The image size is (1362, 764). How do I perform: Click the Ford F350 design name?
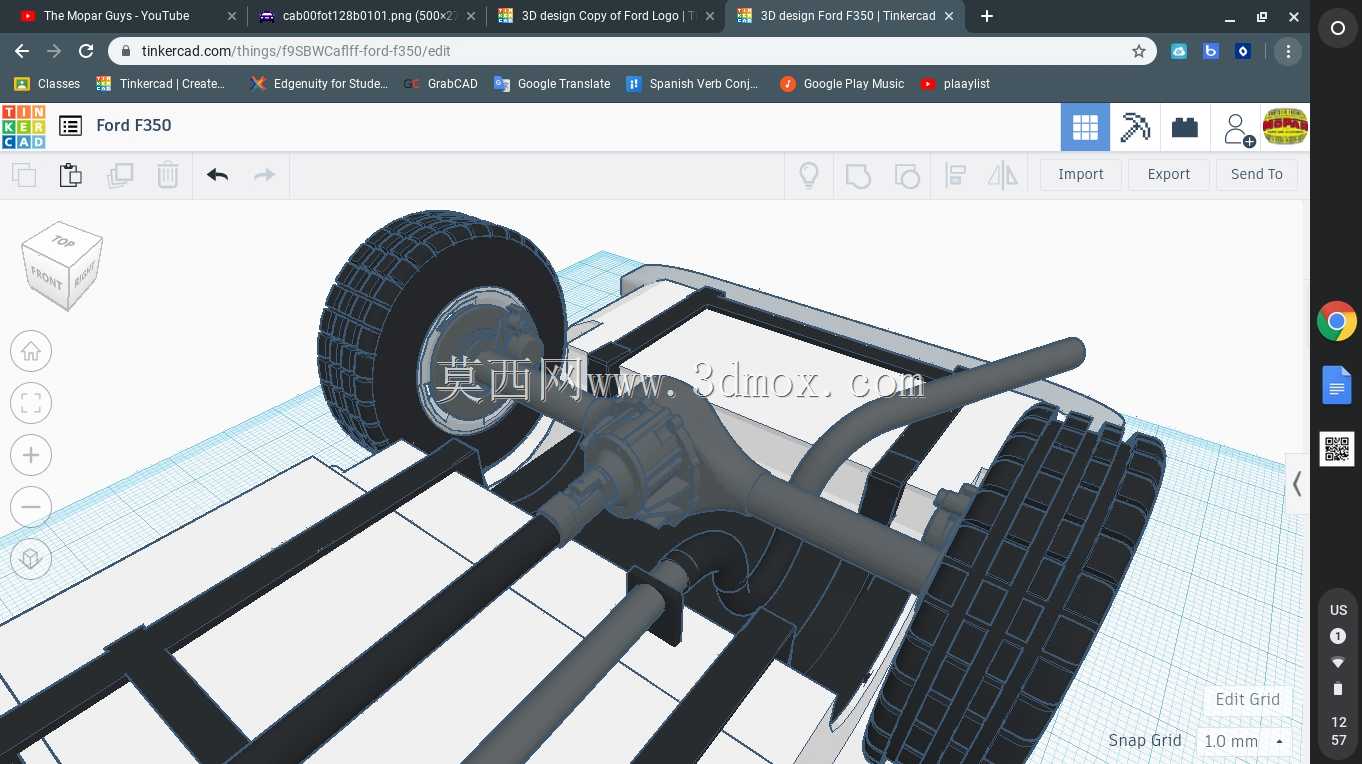click(x=134, y=125)
